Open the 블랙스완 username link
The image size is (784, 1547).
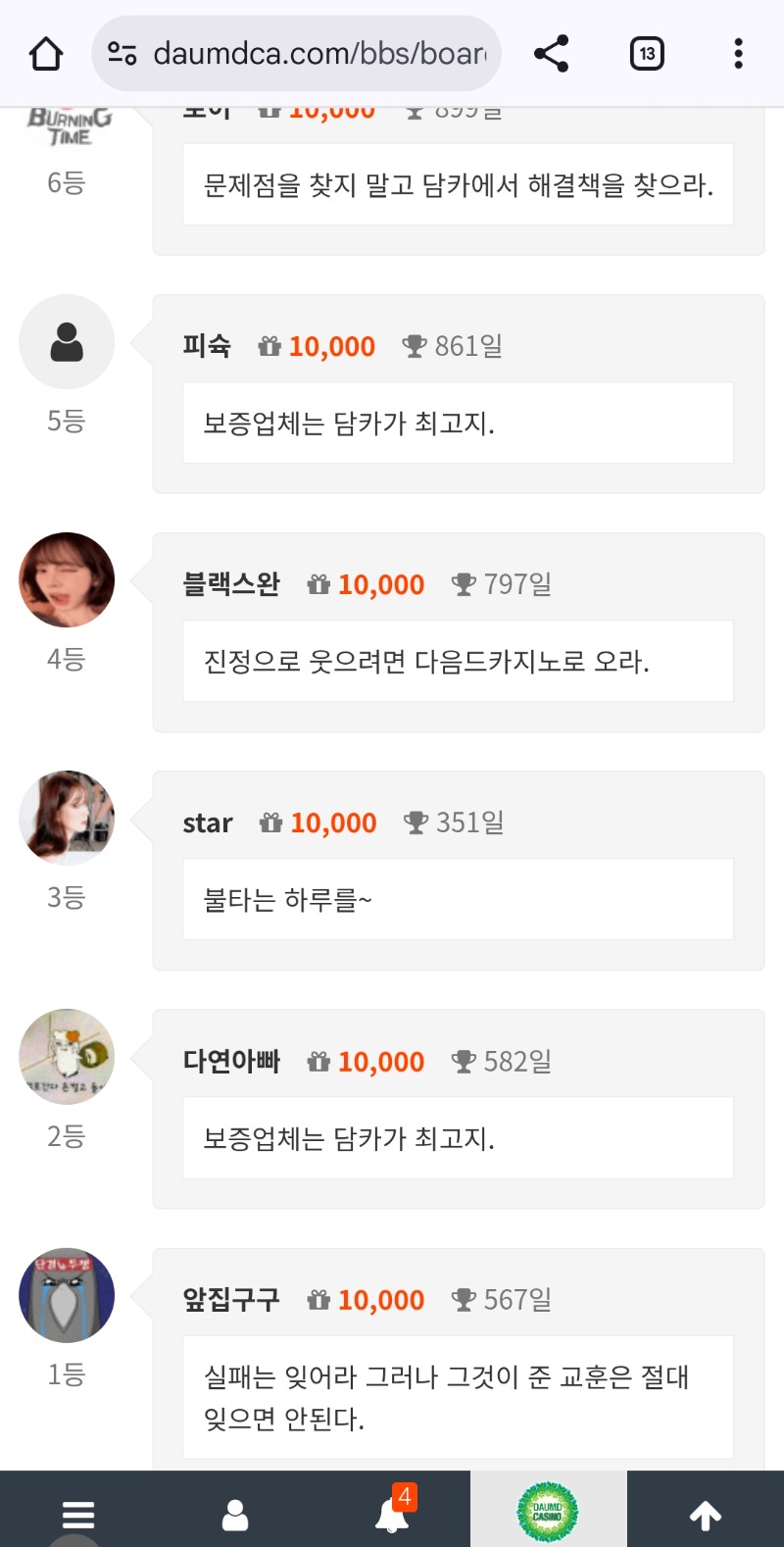231,584
